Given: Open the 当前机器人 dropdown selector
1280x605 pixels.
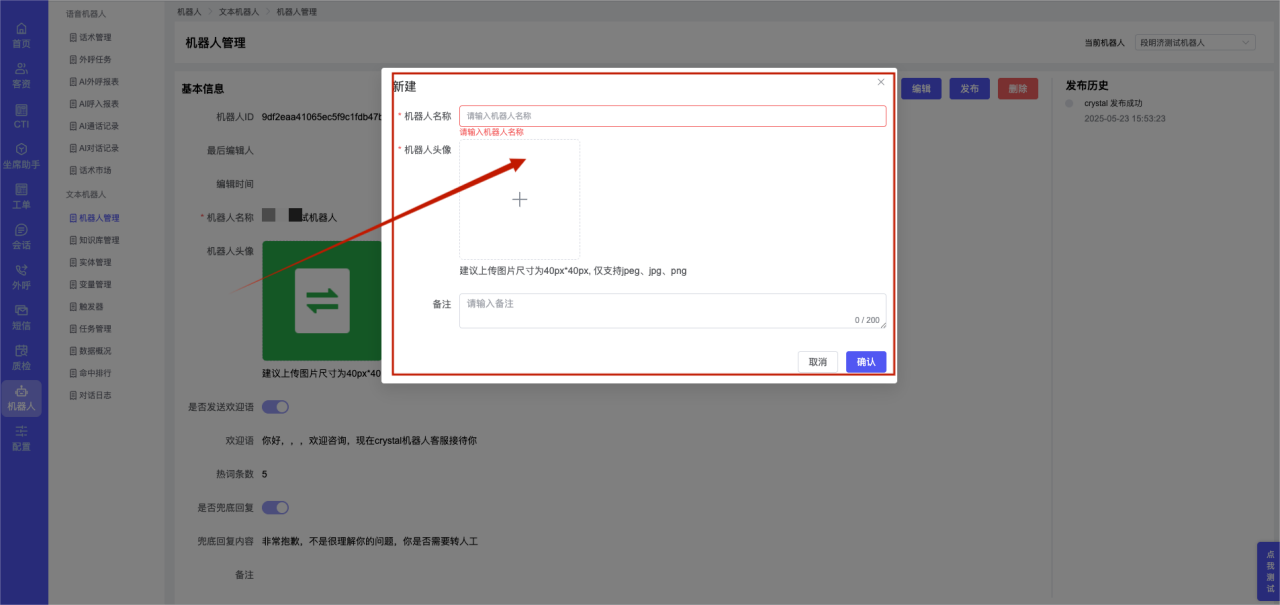Looking at the screenshot, I should (x=1195, y=43).
